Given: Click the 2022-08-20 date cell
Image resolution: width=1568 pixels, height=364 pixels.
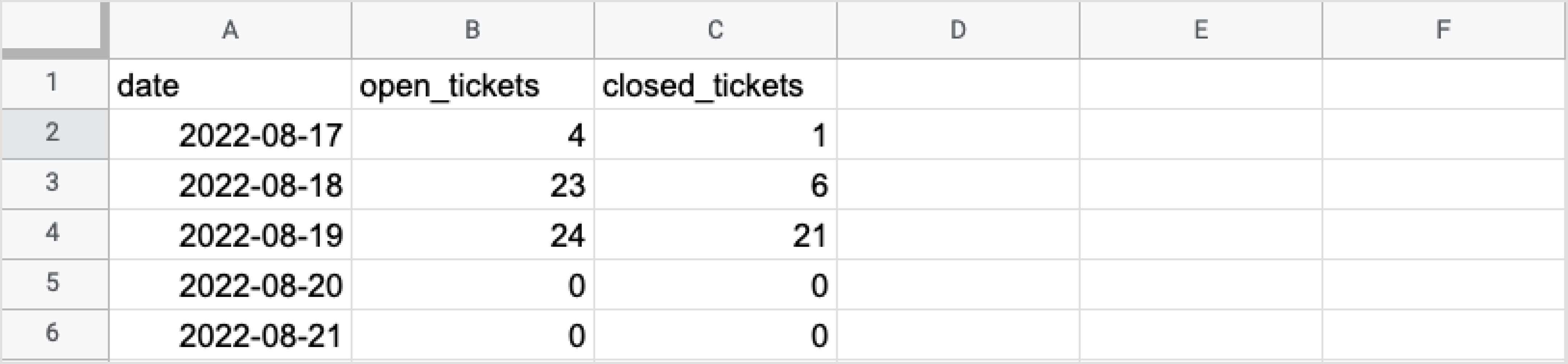Looking at the screenshot, I should 230,285.
